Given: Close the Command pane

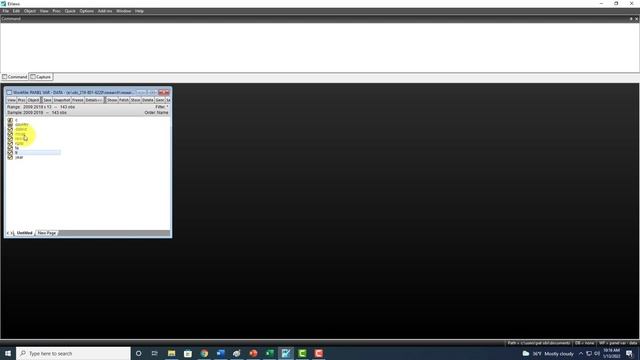Looking at the screenshot, I should point(636,19).
